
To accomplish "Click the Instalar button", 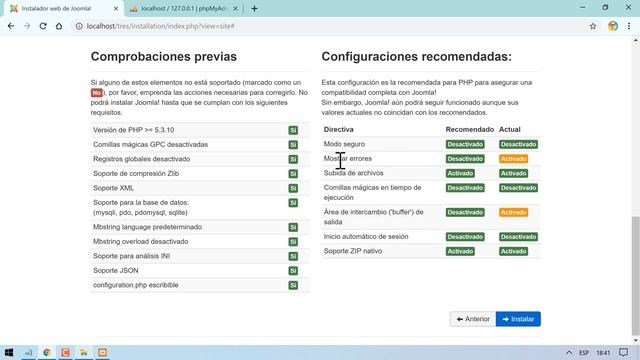I will point(518,319).
